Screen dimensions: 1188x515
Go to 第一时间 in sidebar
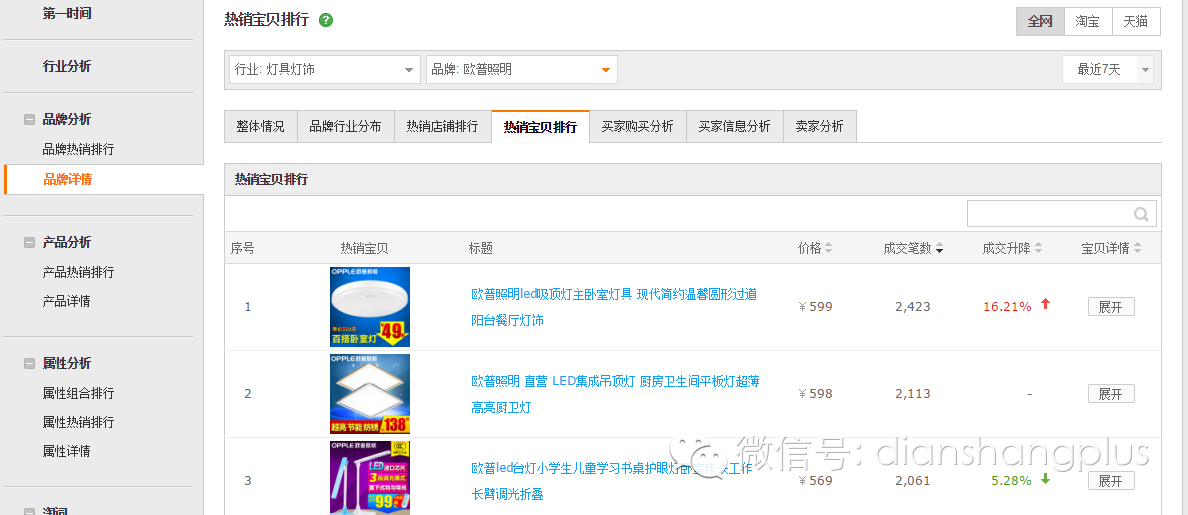coord(67,13)
